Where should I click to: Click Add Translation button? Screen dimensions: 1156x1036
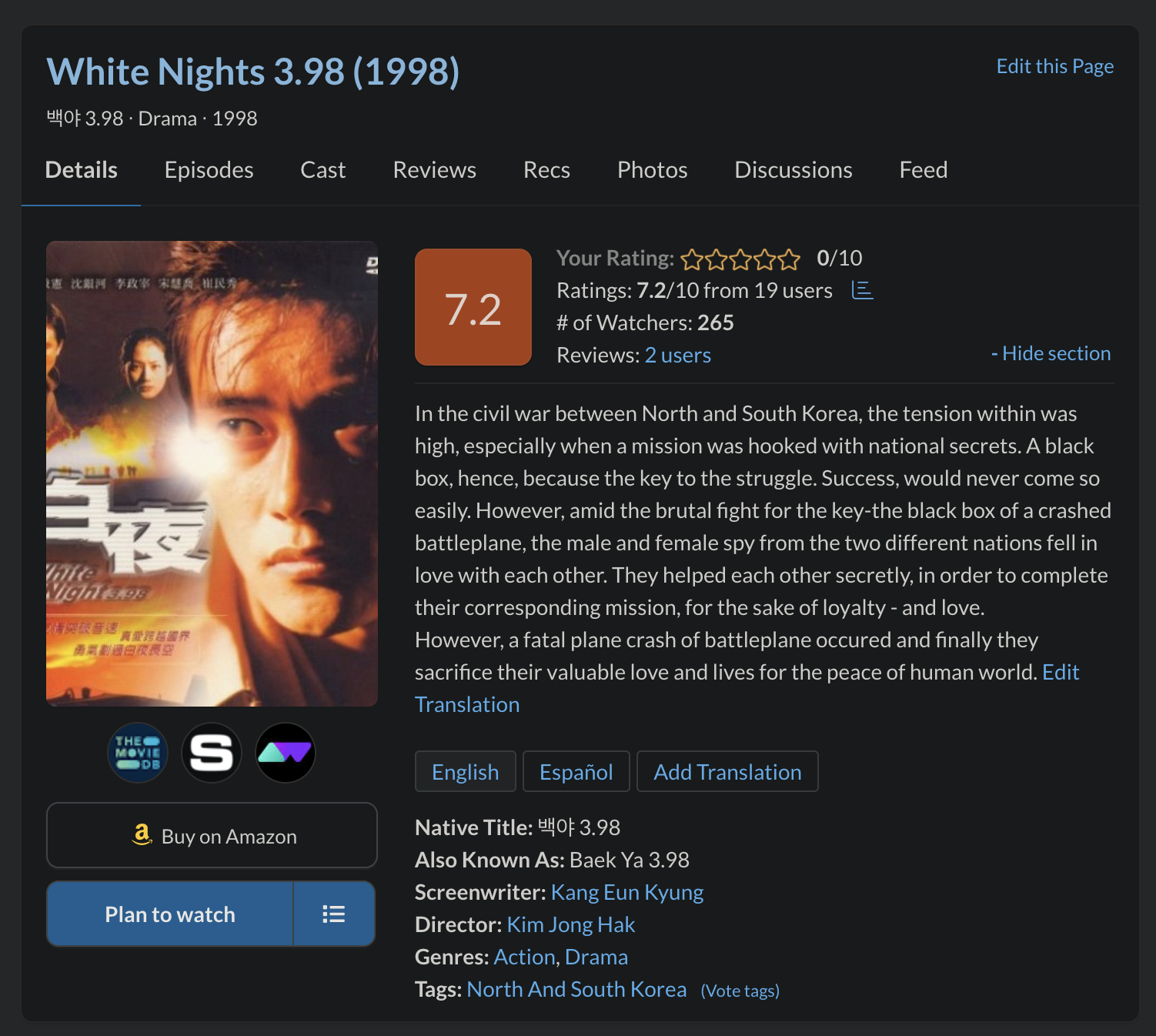point(727,771)
